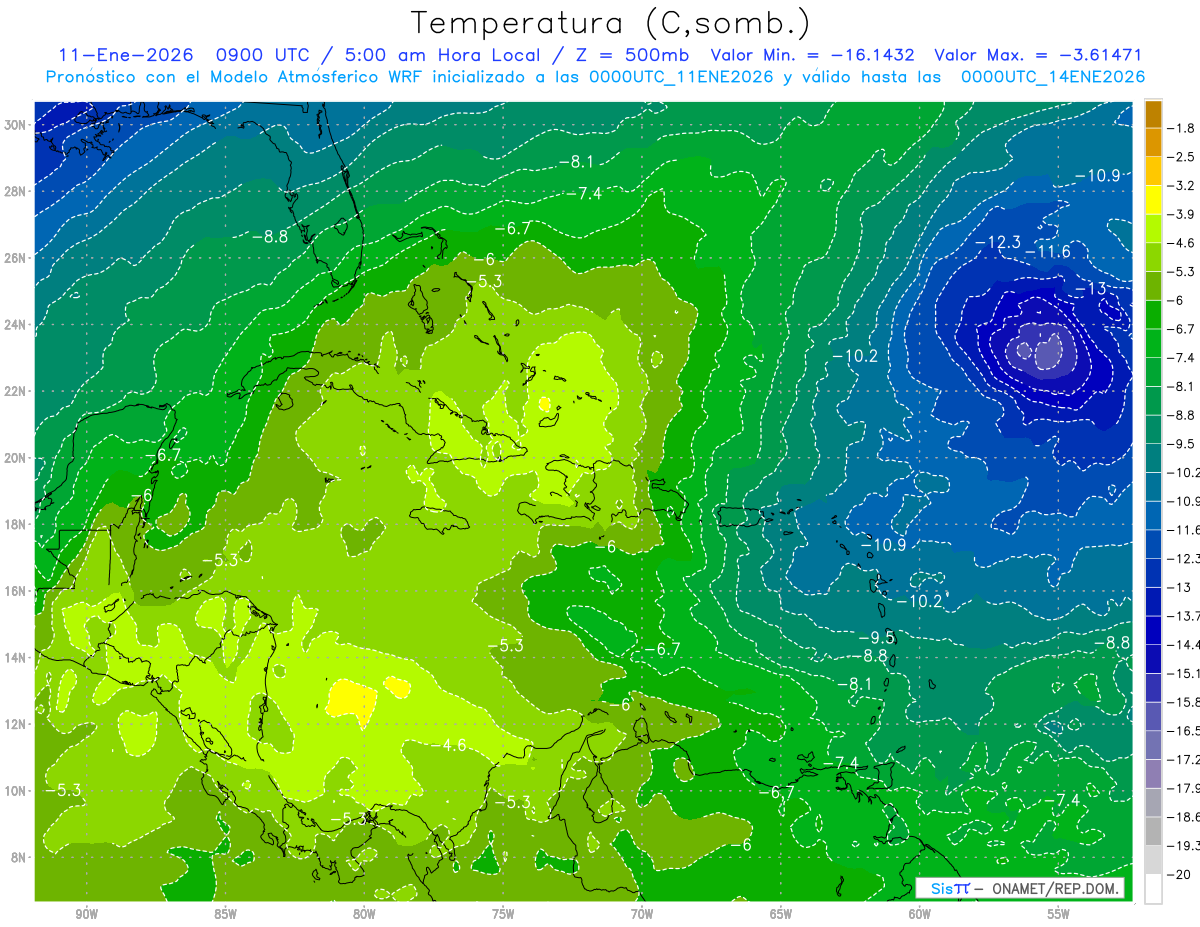The width and height of the screenshot is (1200, 927).
Task: Click the "14N" latitude axis label
Action: [14, 658]
